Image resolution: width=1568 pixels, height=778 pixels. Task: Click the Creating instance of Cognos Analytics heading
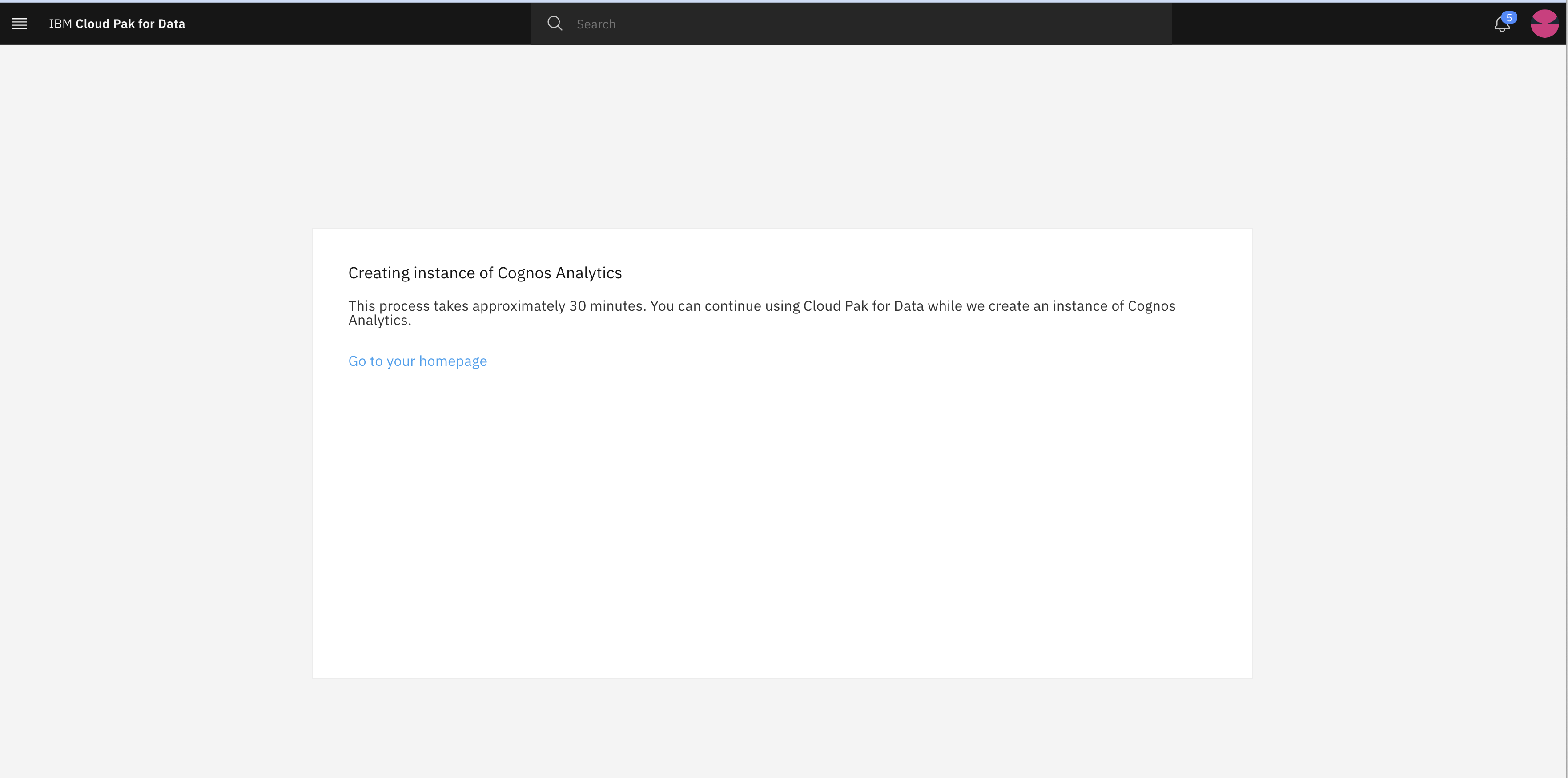(485, 273)
